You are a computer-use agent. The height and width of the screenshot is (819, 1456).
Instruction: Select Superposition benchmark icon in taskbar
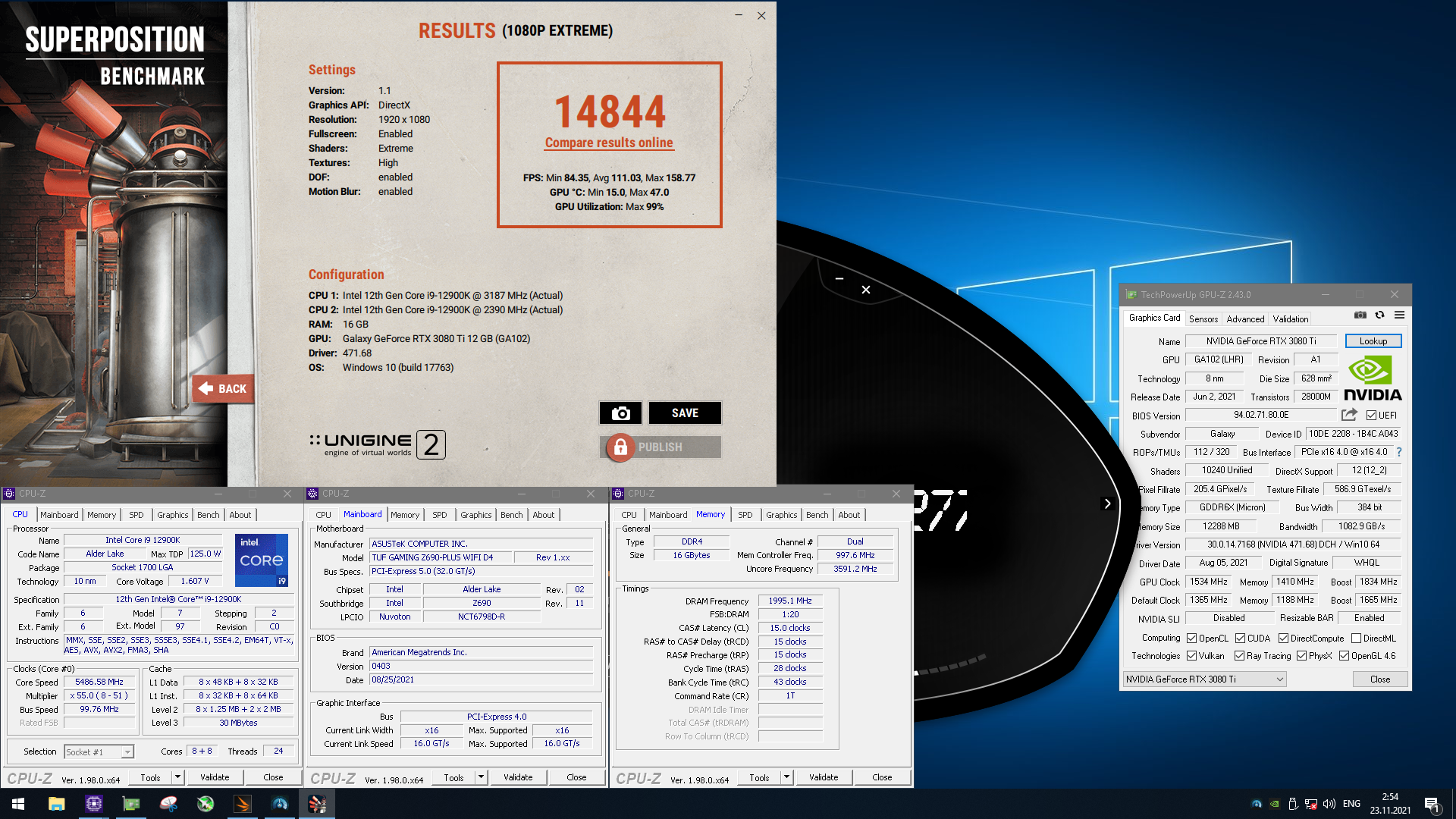316,804
